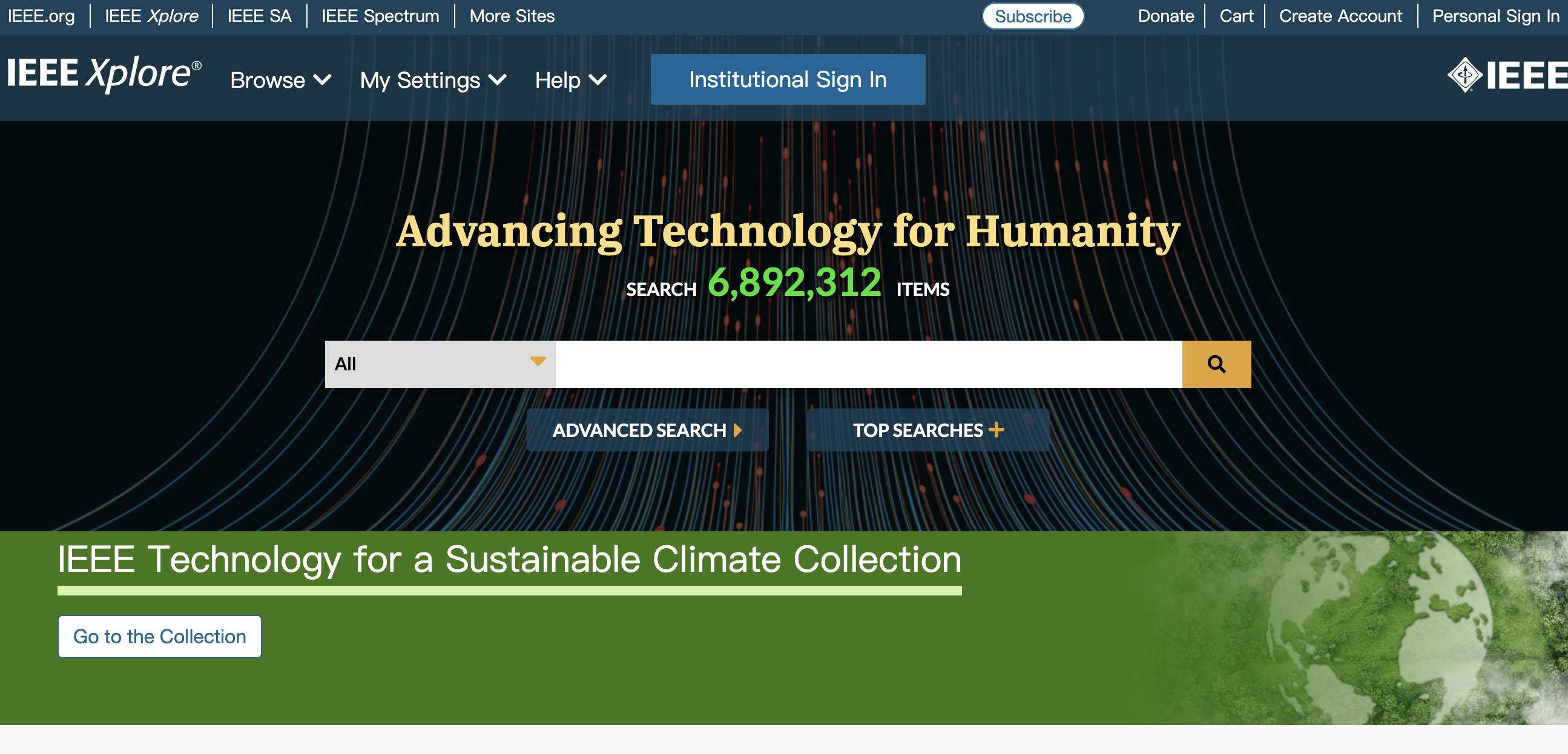Expand the Help menu

click(x=570, y=80)
